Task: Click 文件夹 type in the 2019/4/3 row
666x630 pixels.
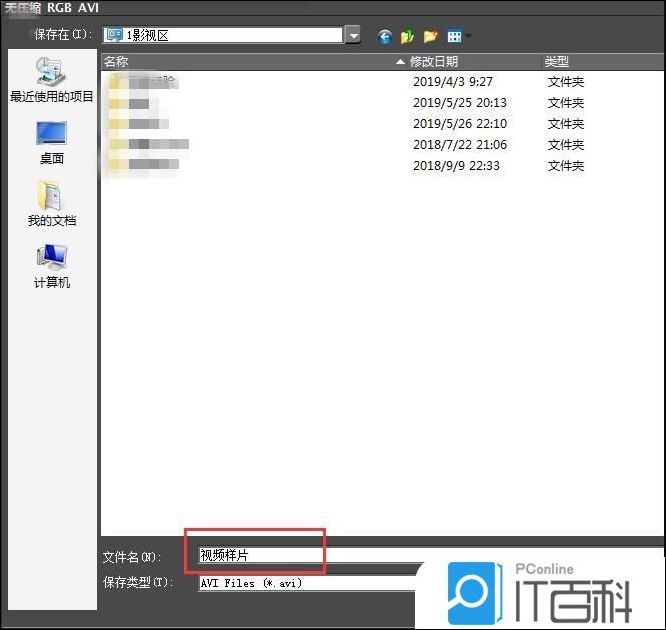Action: point(566,82)
